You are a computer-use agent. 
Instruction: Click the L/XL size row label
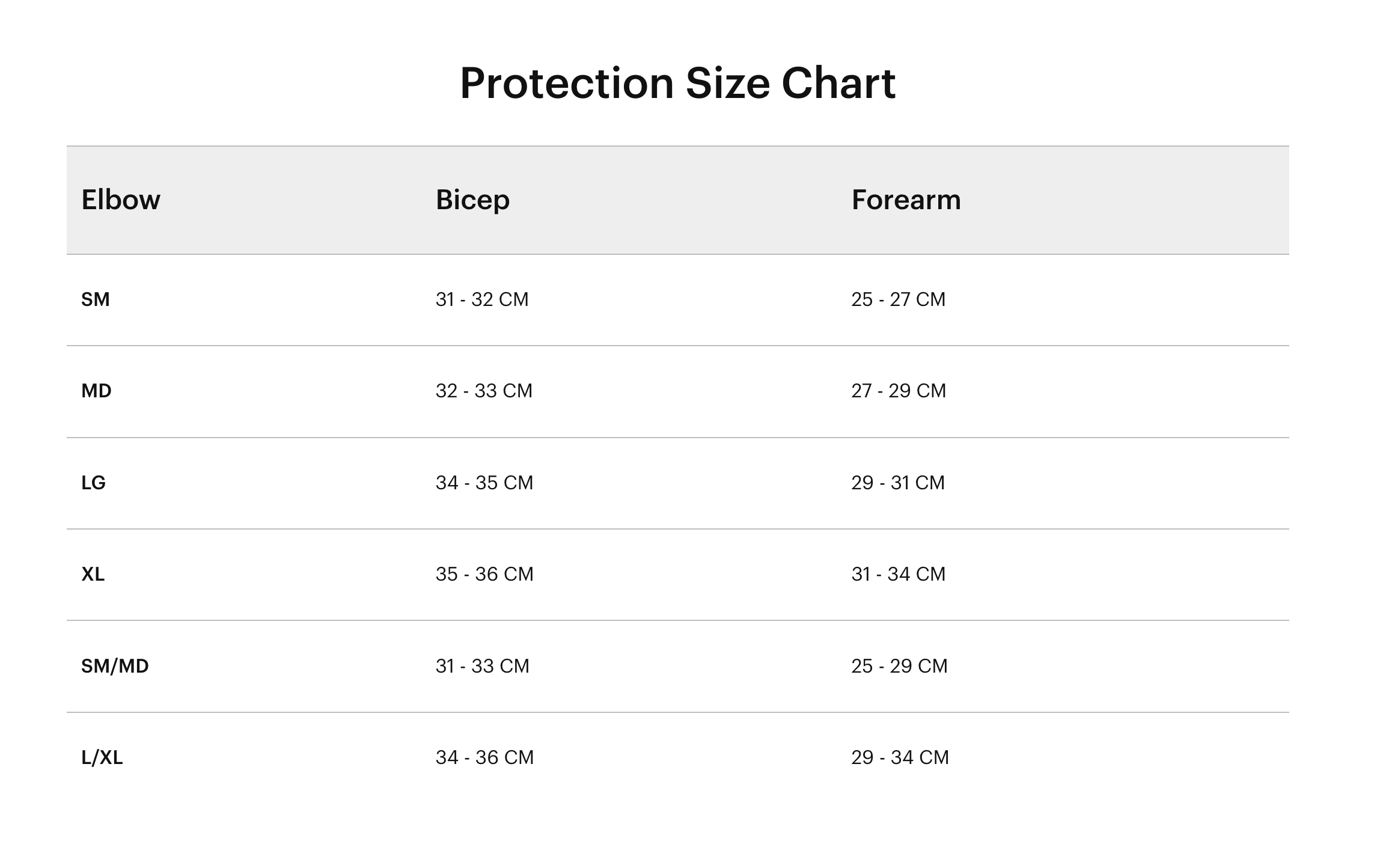coord(102,757)
